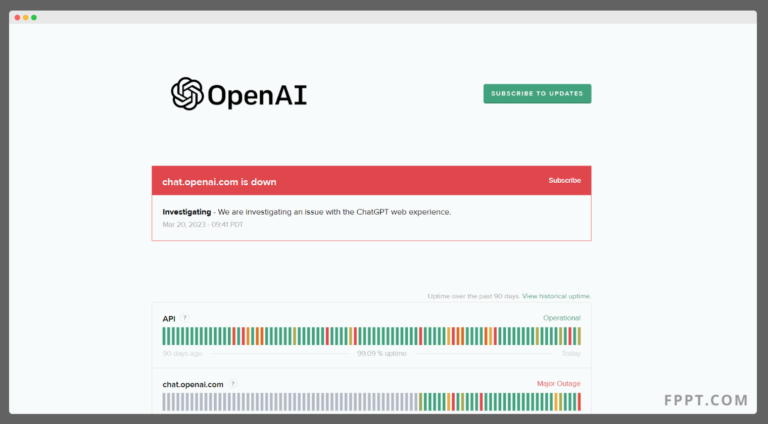768x424 pixels.
Task: Click the question mark icon next to API
Action: (185, 318)
